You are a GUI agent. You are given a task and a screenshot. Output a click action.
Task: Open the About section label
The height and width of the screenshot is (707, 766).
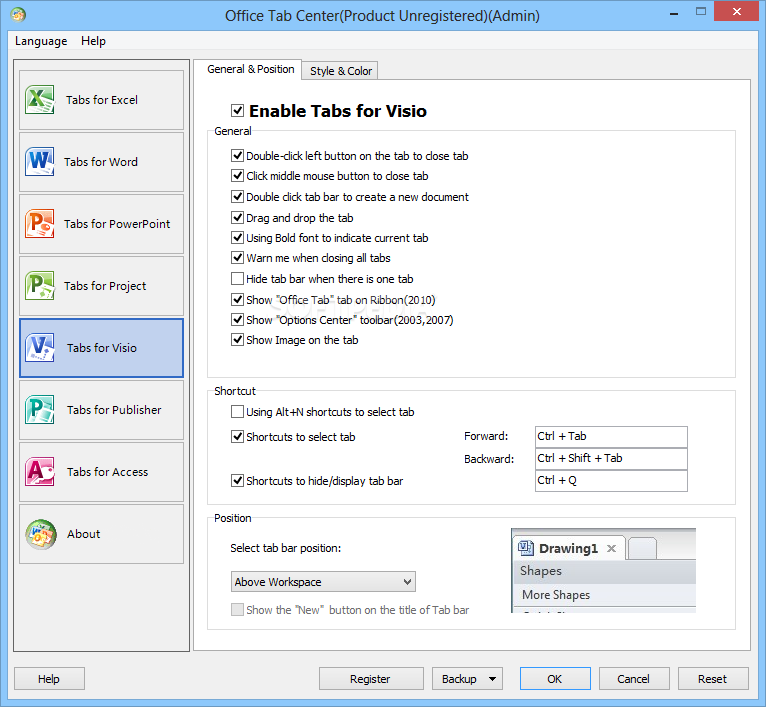click(84, 534)
